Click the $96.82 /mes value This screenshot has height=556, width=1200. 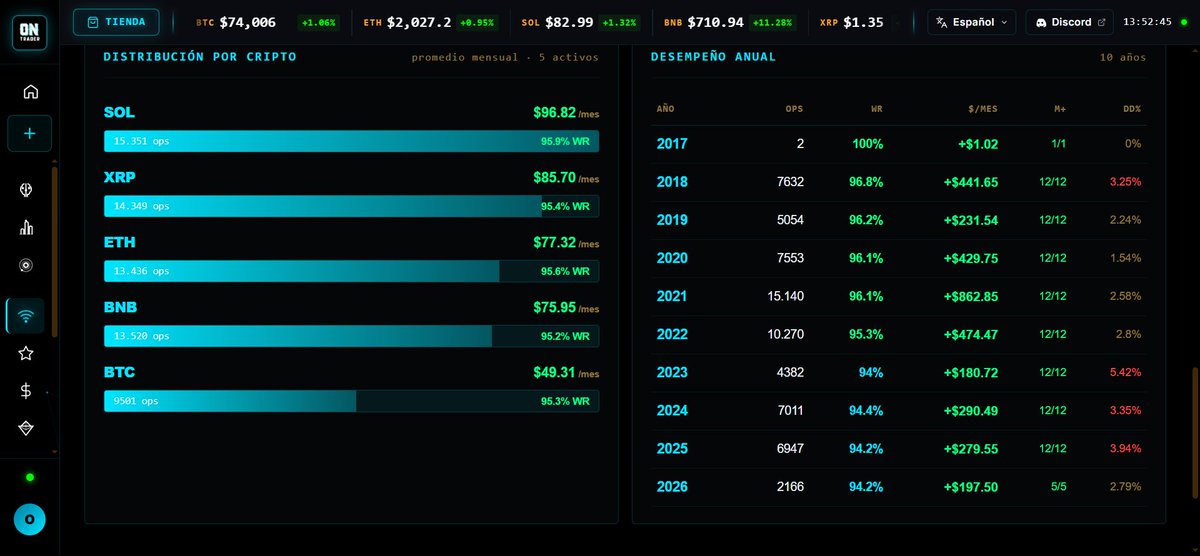[566, 113]
